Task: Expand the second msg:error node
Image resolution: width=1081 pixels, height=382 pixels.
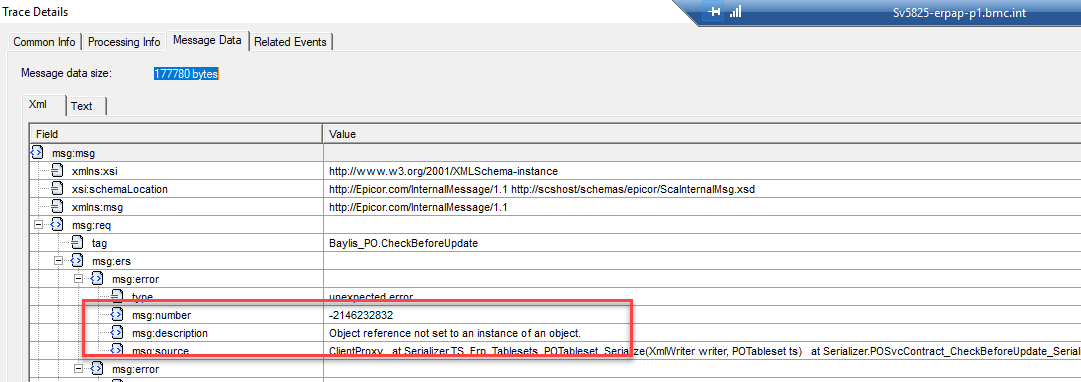Action: [79, 369]
